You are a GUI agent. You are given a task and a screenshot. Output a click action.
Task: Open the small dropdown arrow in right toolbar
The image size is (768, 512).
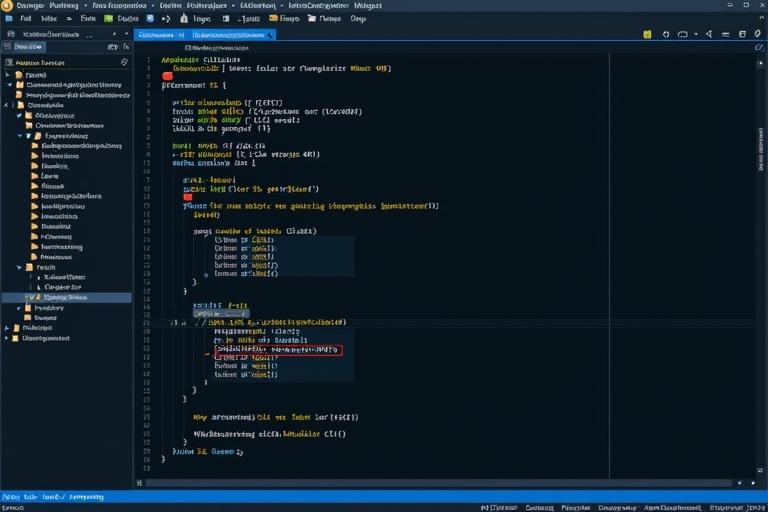point(698,34)
